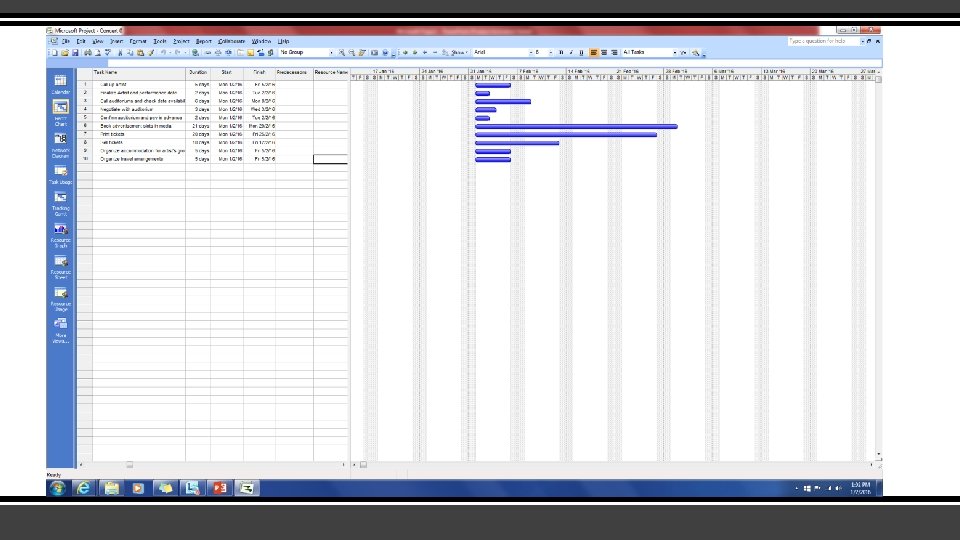Click the longest Gantt bar for task 6
Viewport: 960px width, 540px height.
tap(576, 126)
